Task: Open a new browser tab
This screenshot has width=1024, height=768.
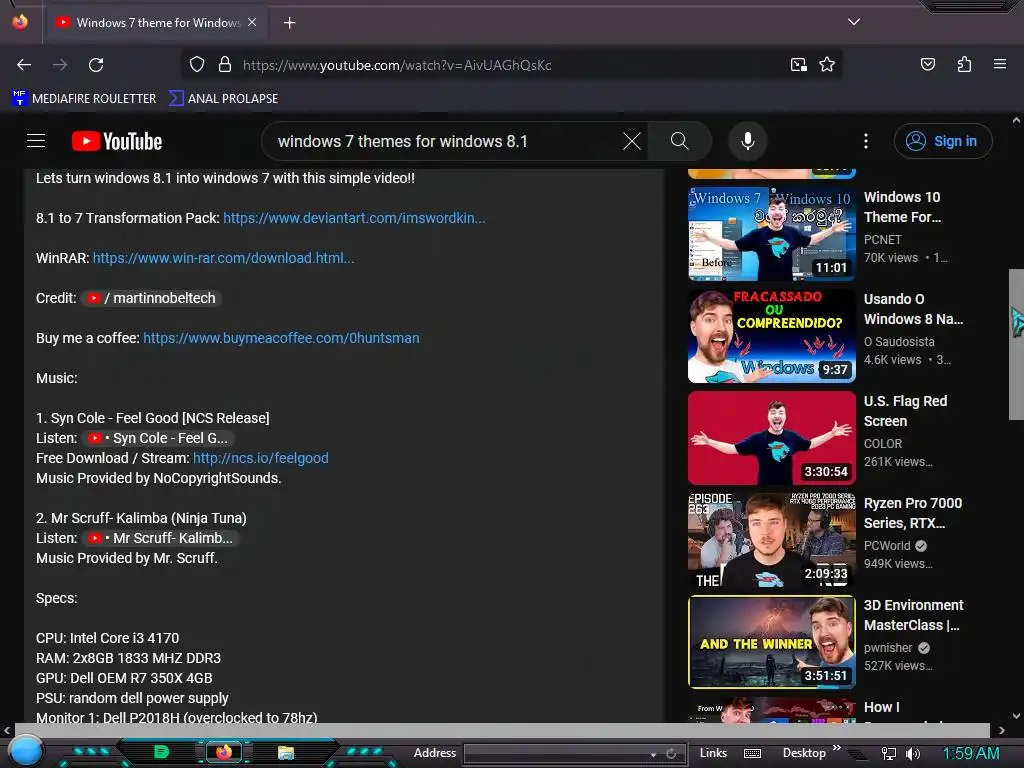Action: [289, 23]
